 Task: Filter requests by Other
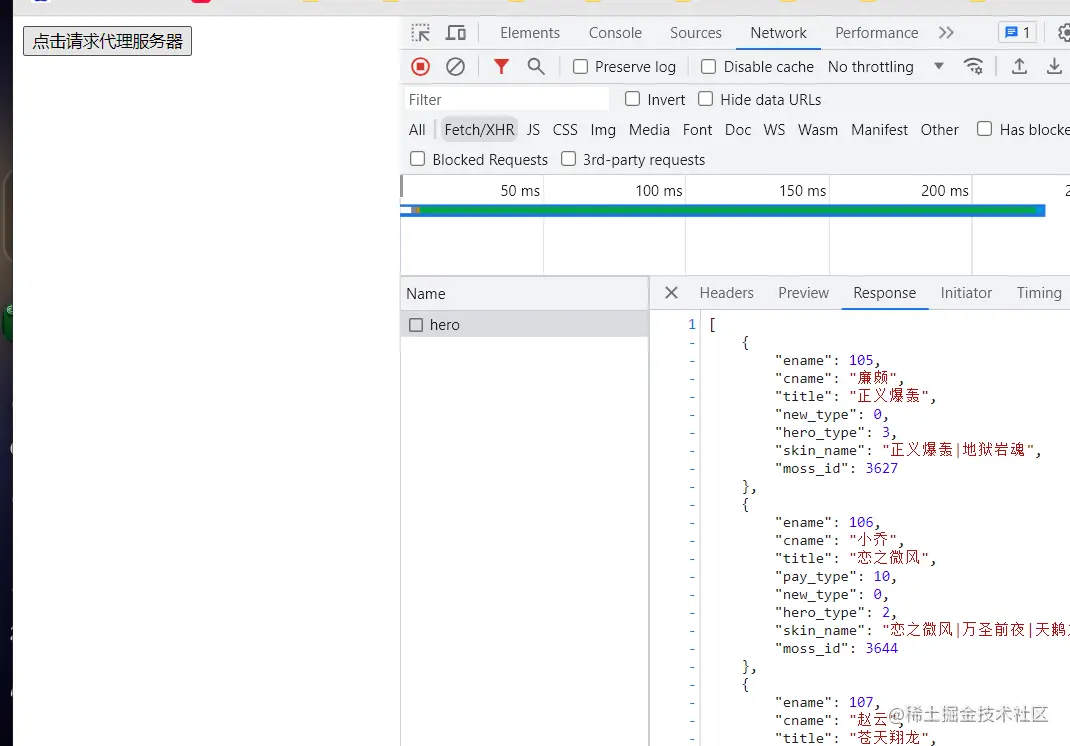pos(939,130)
